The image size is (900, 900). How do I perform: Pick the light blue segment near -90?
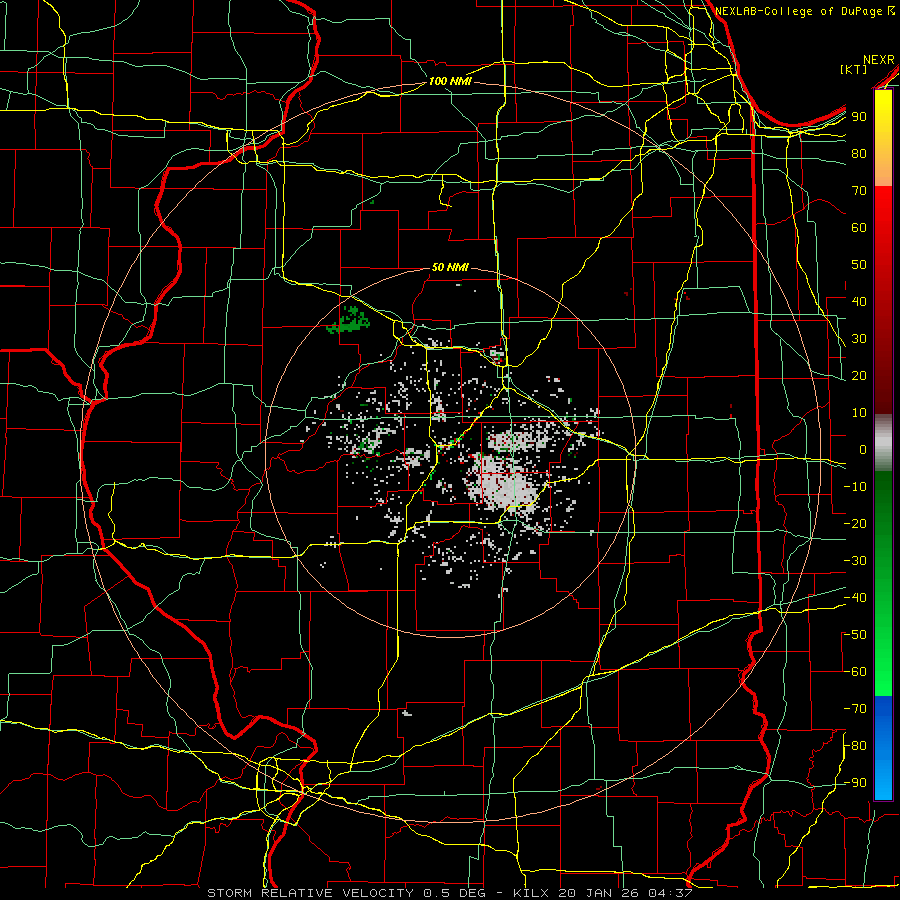tap(883, 781)
